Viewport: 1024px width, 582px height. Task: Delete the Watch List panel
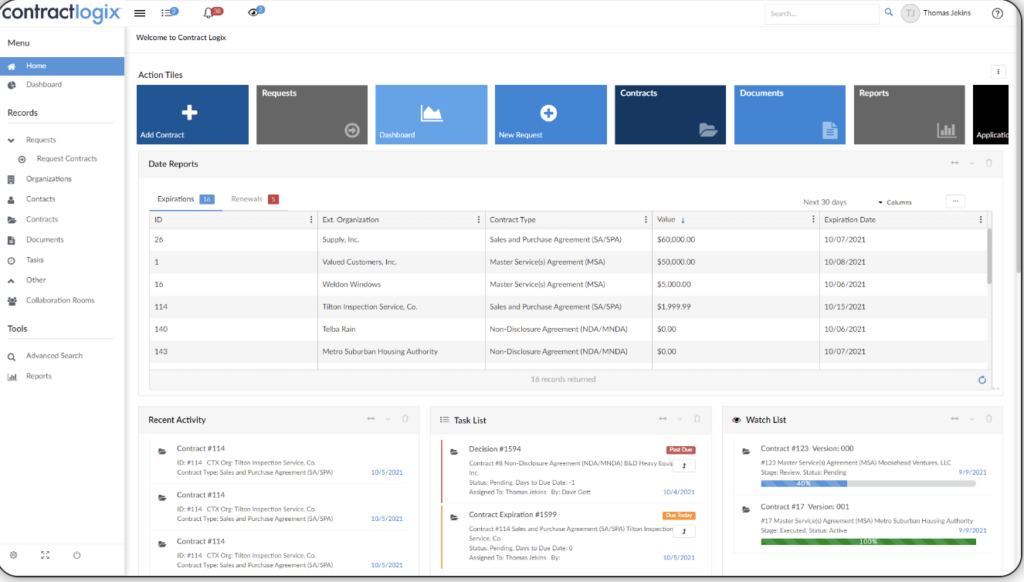tap(989, 419)
